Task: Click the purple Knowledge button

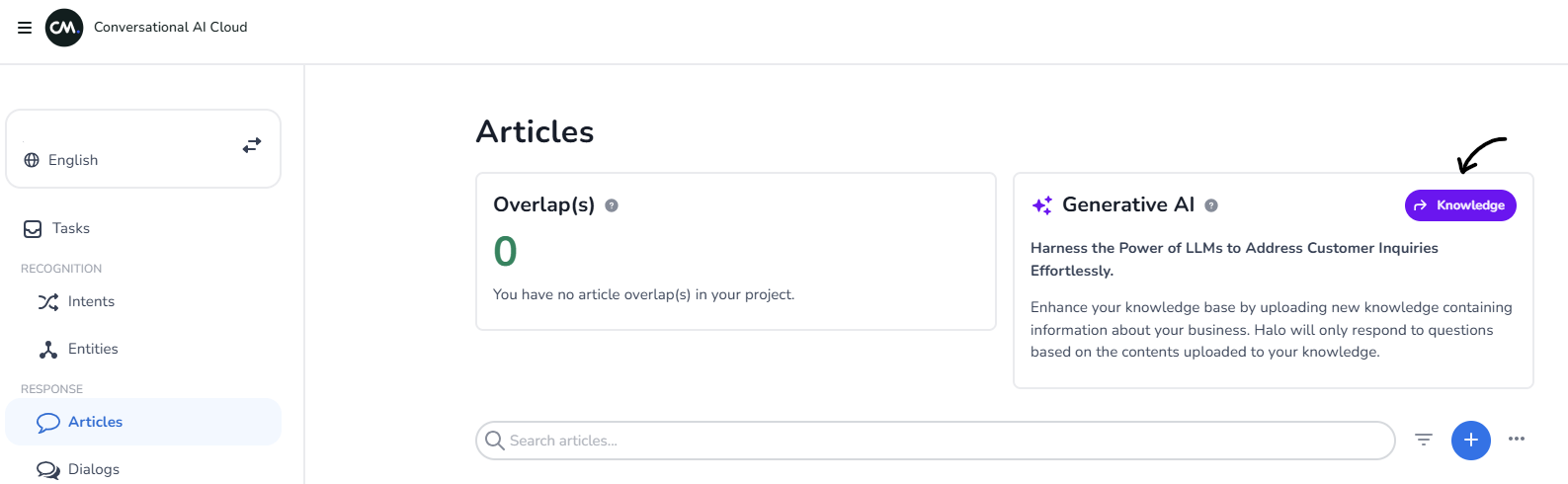Action: tap(1460, 205)
